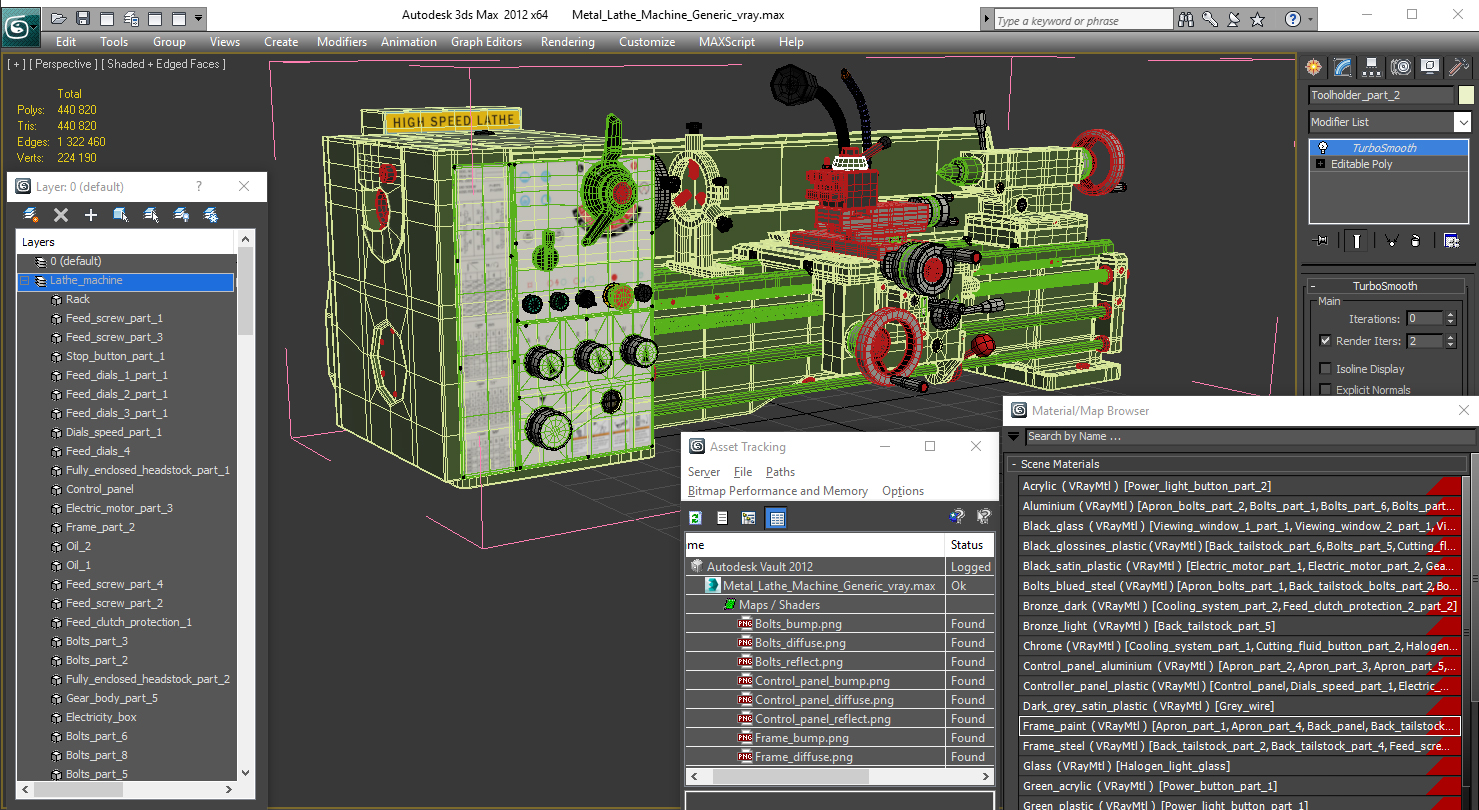Viewport: 1479px width, 810px height.
Task: Collapse the Scene Materials group
Action: point(1014,464)
